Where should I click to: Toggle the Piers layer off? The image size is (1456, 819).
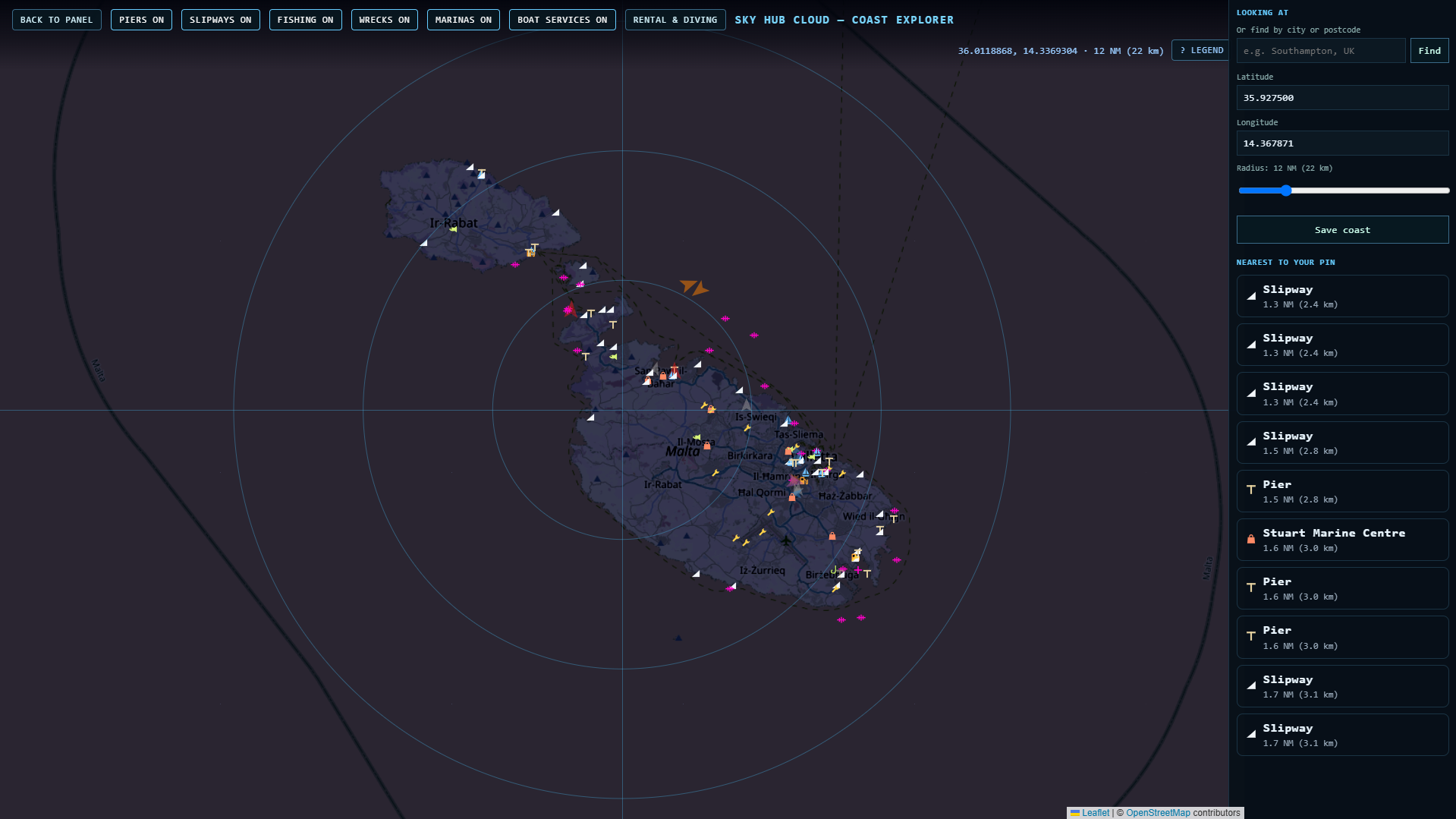tap(141, 20)
